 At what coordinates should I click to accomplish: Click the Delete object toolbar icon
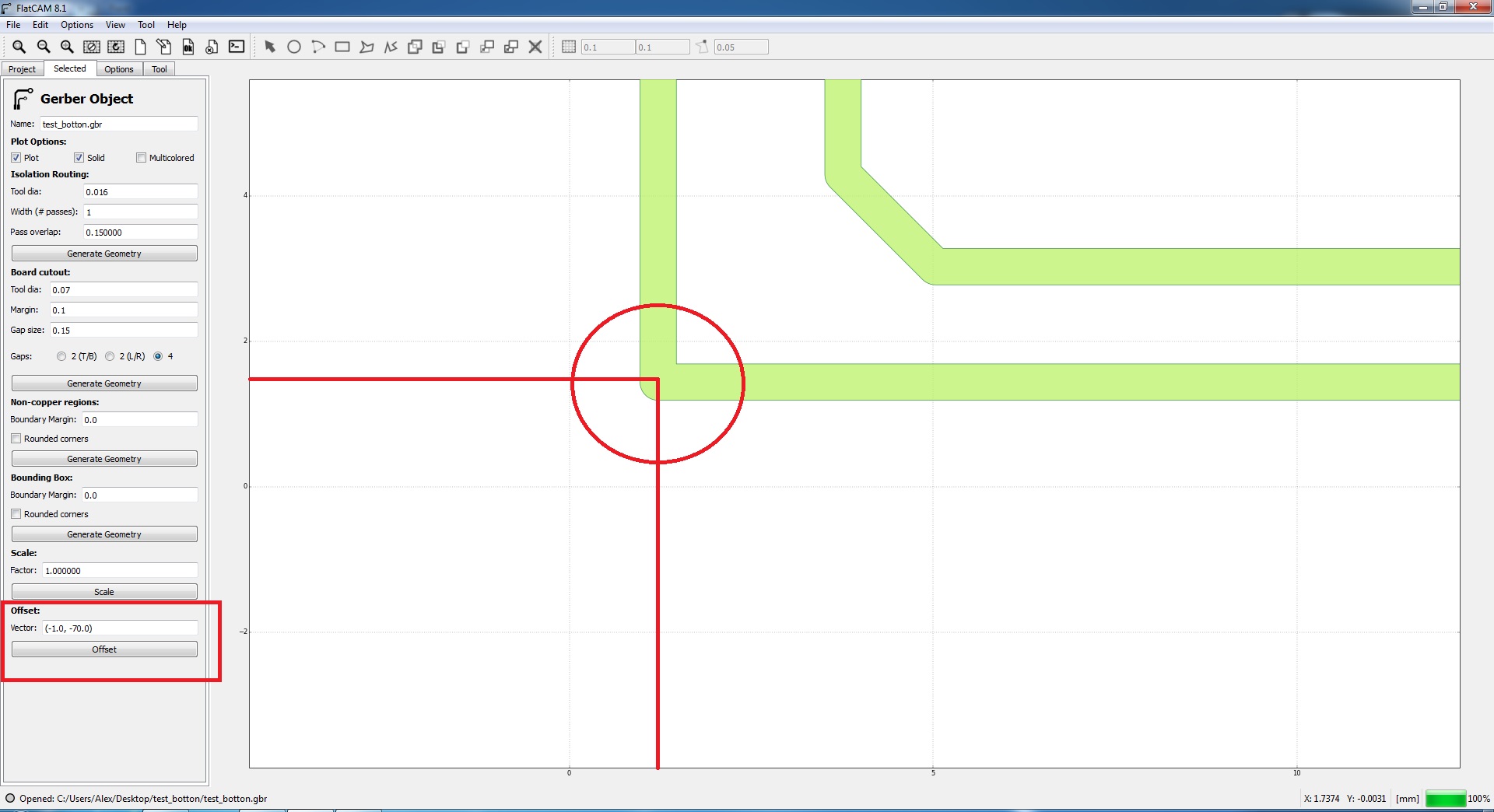pyautogui.click(x=212, y=47)
